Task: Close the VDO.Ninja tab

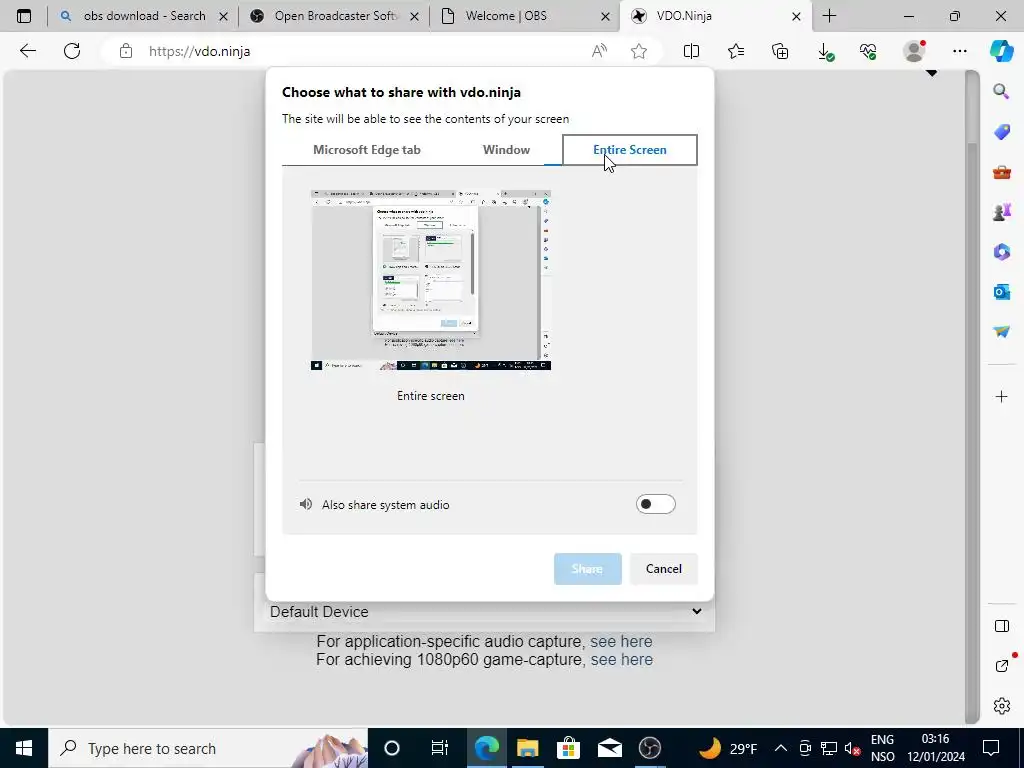Action: (x=796, y=16)
